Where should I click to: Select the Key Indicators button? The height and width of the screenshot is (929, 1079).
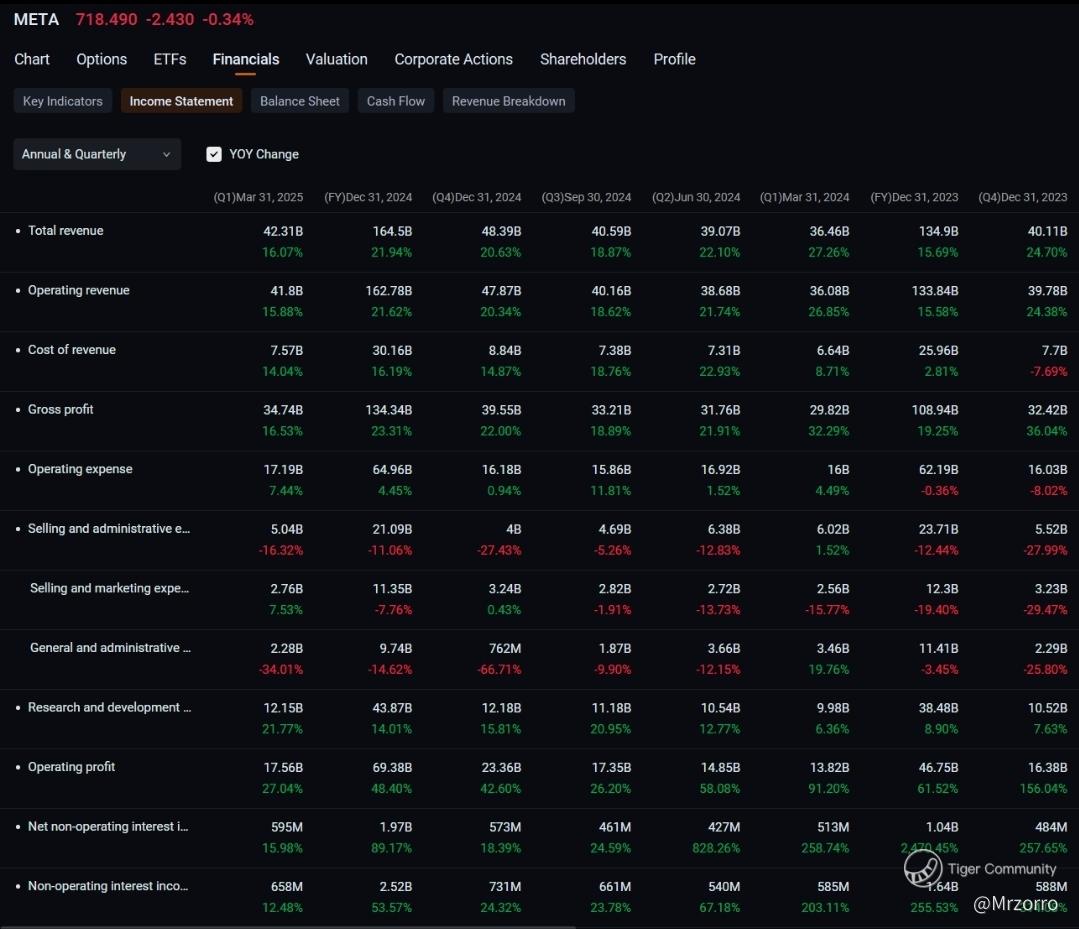63,101
